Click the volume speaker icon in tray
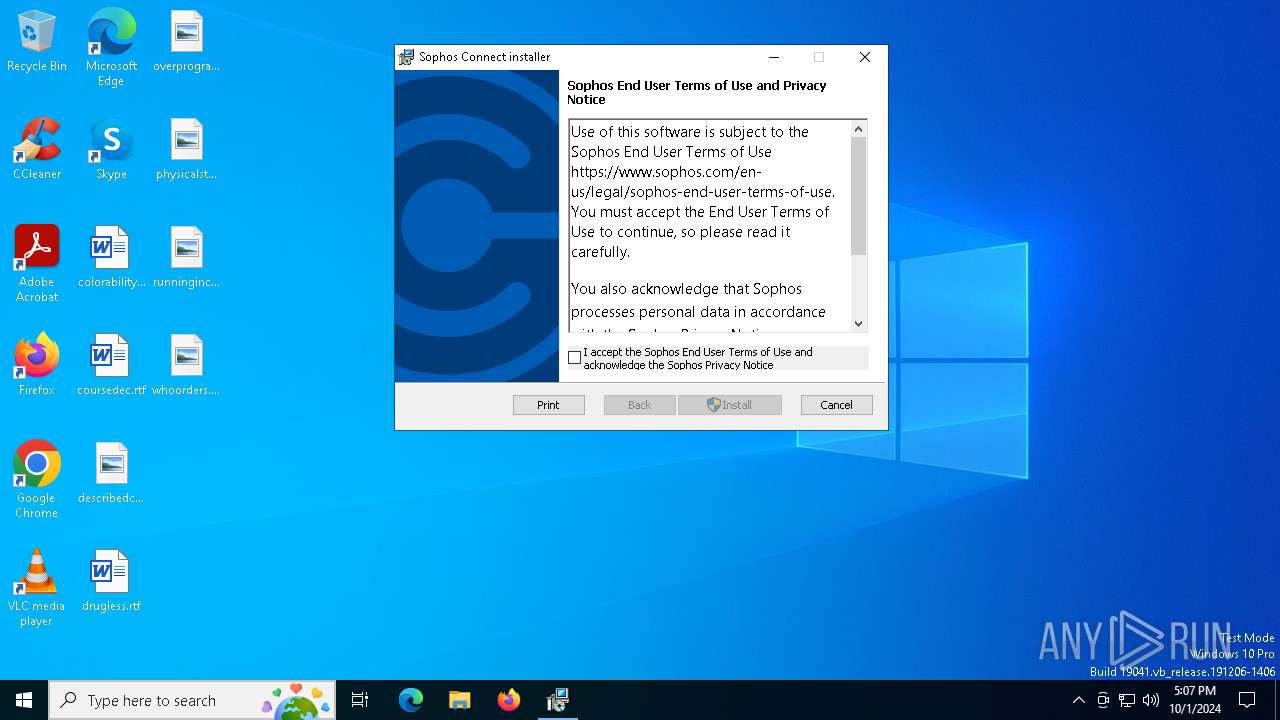Image resolution: width=1280 pixels, height=720 pixels. (x=1151, y=700)
